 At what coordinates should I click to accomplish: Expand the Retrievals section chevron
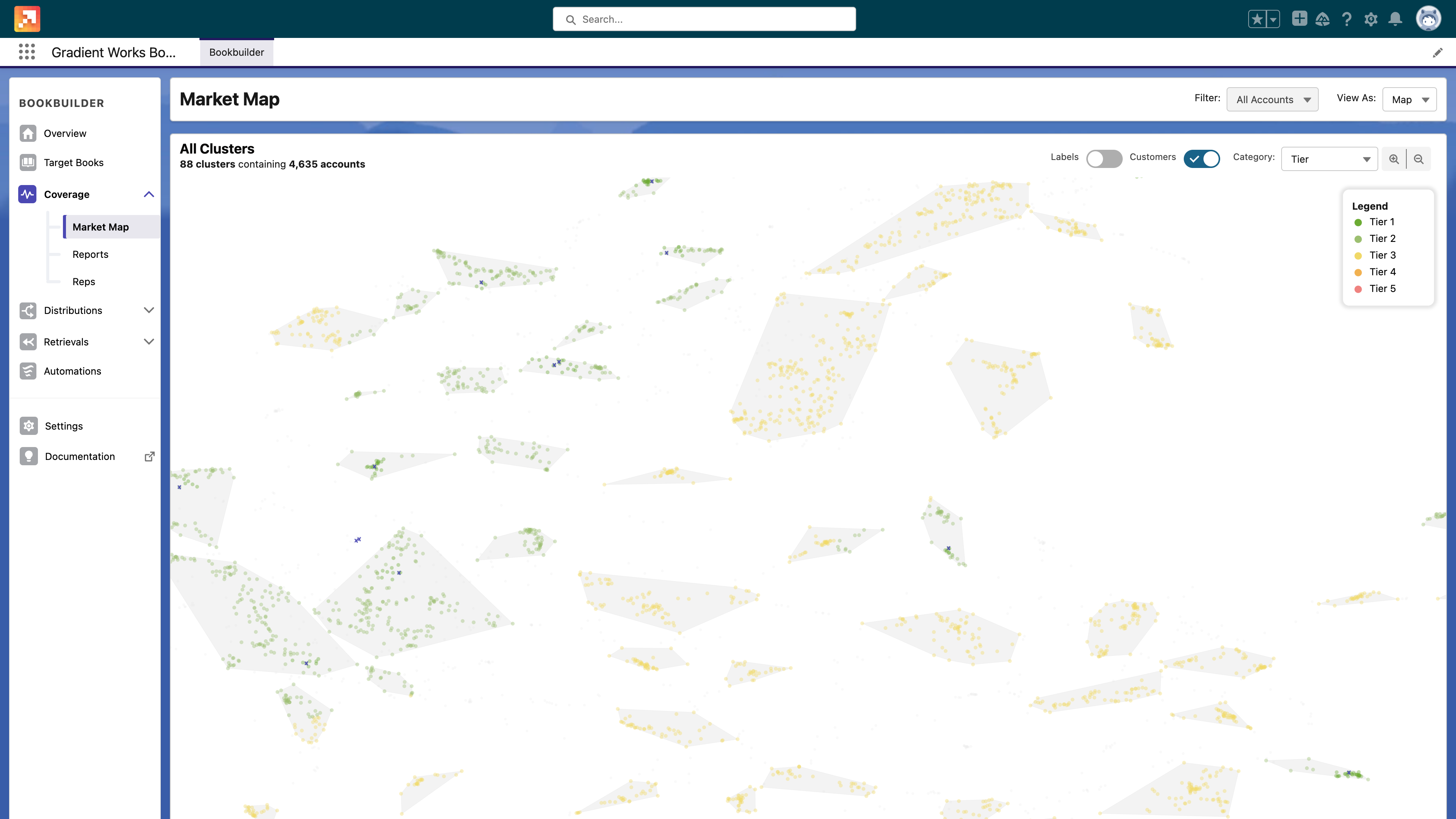(x=149, y=342)
